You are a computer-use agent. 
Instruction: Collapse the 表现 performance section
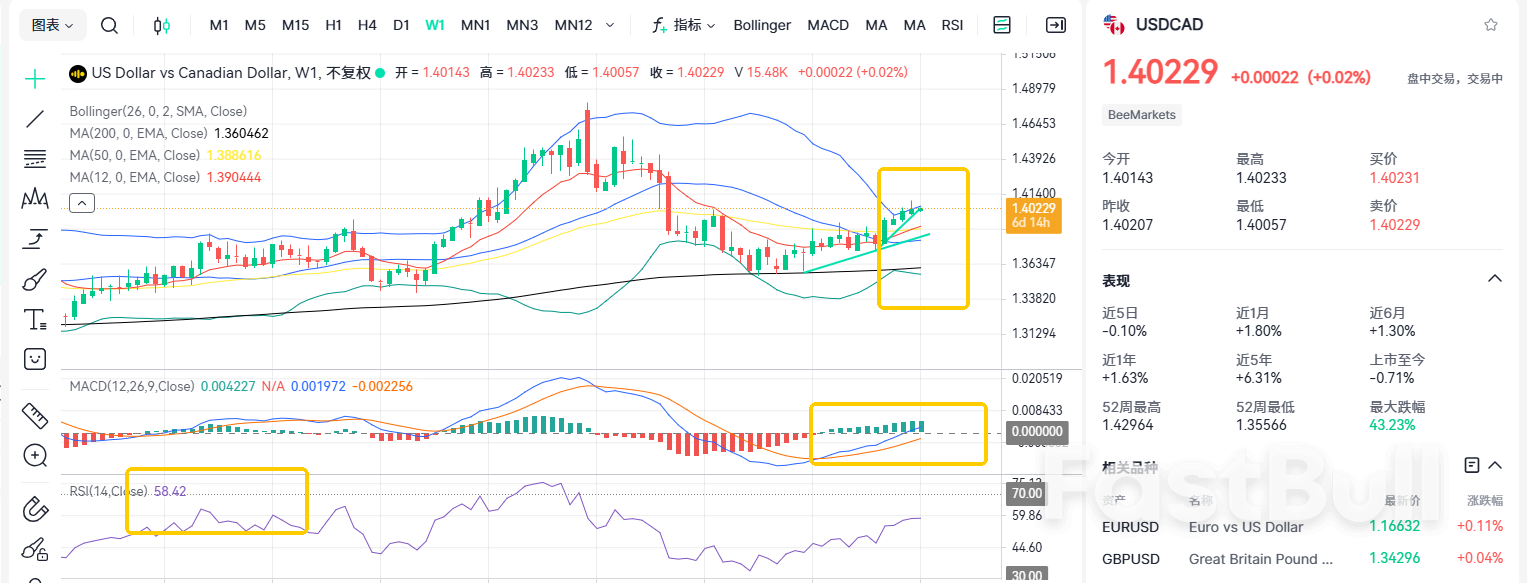click(1495, 279)
